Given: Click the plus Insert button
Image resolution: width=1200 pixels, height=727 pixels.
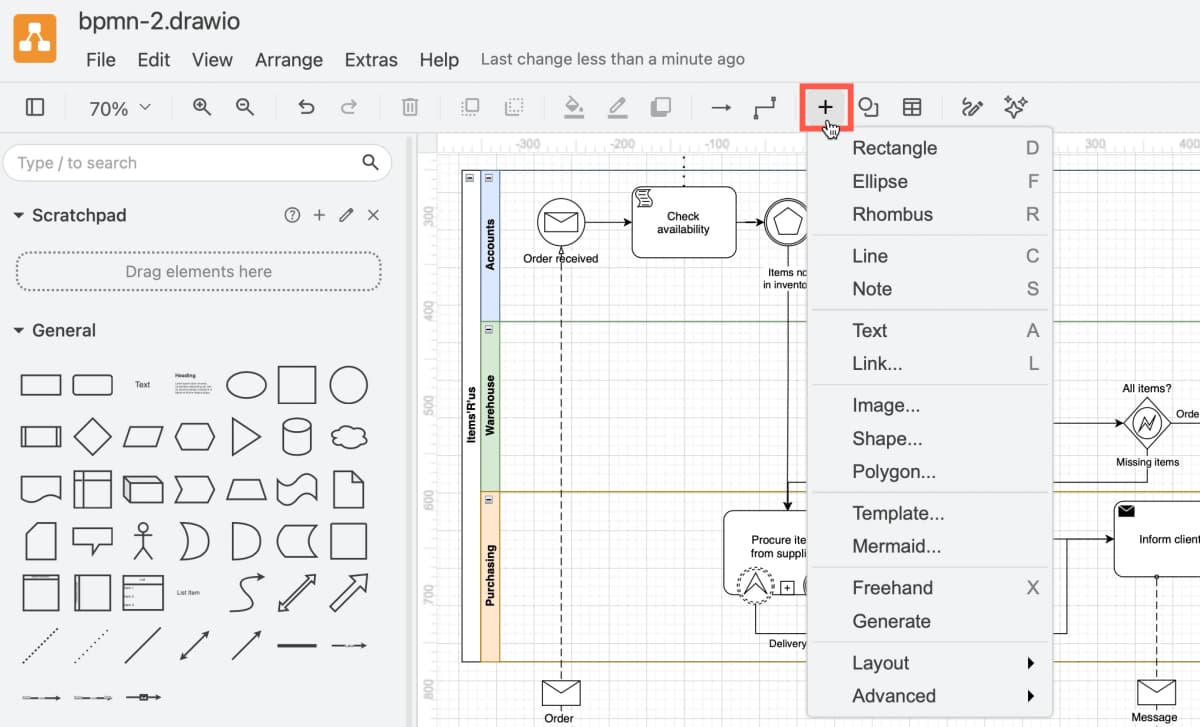Looking at the screenshot, I should tap(825, 107).
